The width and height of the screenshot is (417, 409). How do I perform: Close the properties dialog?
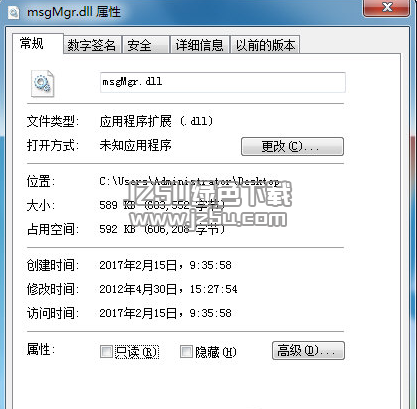pyautogui.click(x=387, y=8)
